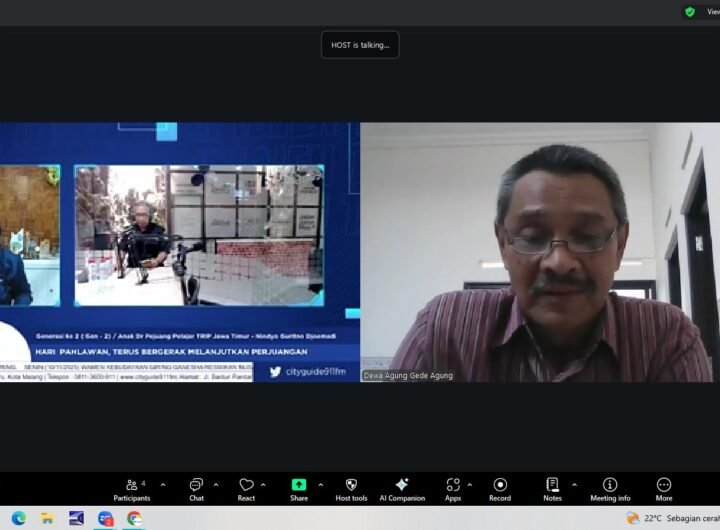This screenshot has width=720, height=530.
Task: Open the Notes panel
Action: [552, 485]
